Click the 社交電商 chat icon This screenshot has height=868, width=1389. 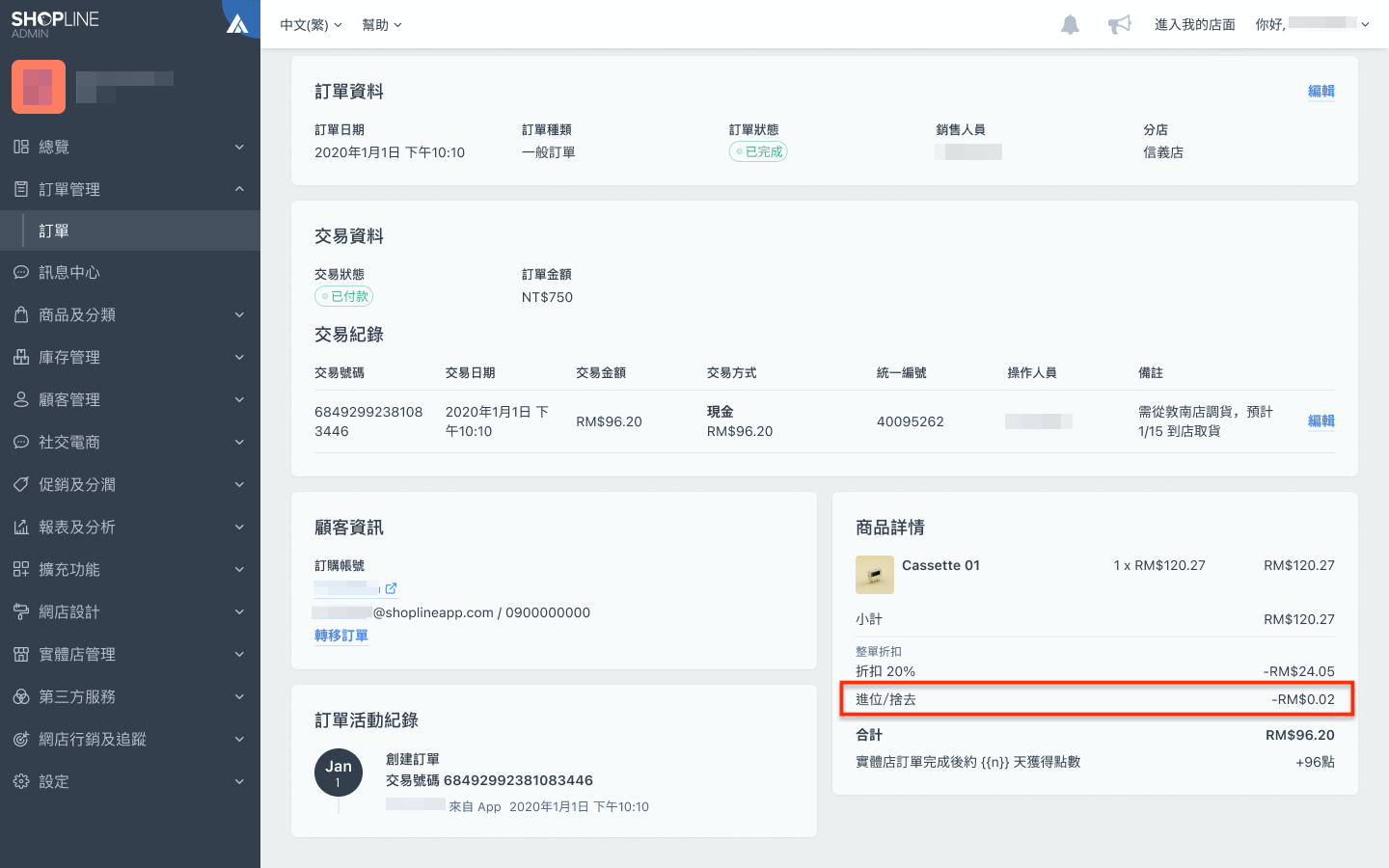21,442
